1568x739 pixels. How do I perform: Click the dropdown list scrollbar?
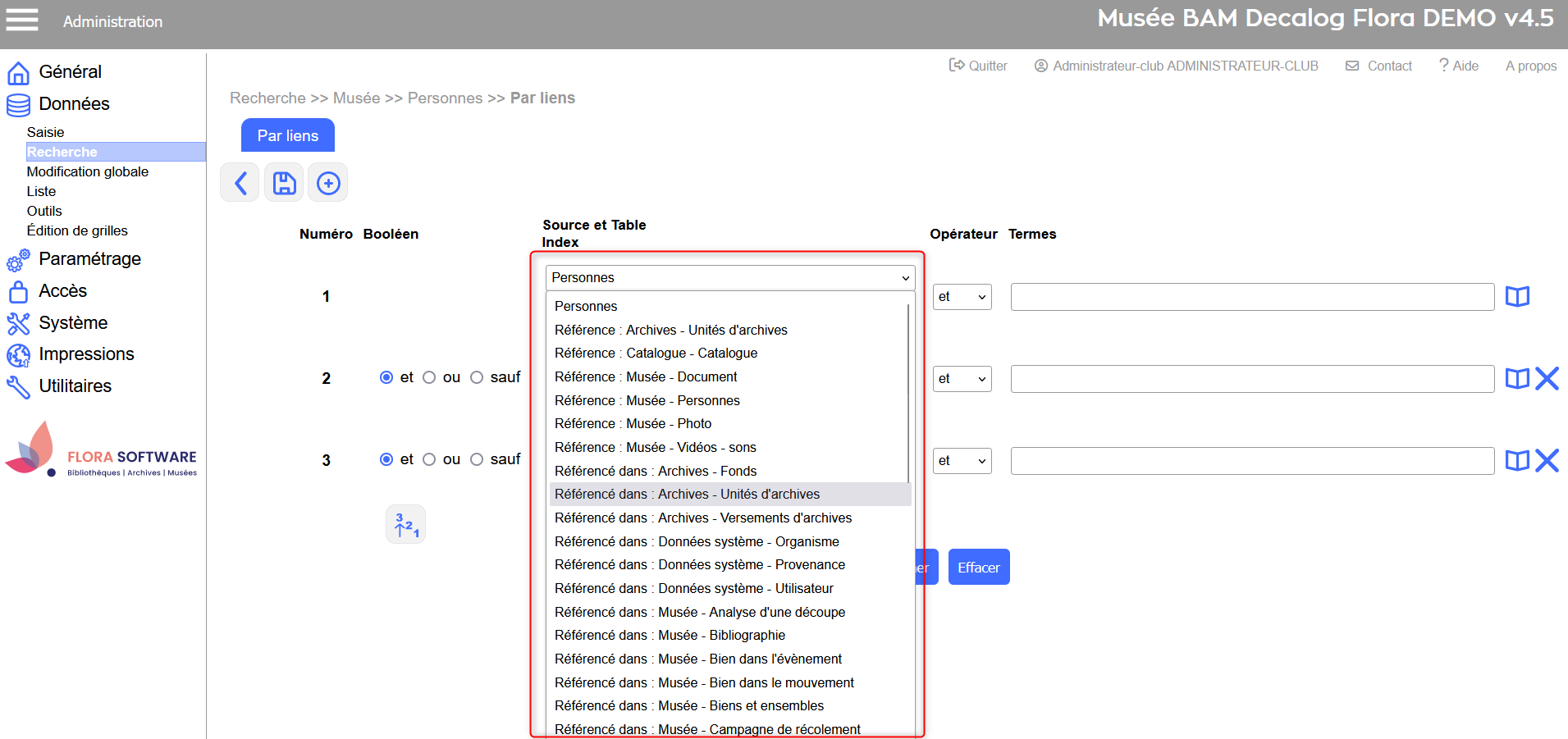(908, 394)
